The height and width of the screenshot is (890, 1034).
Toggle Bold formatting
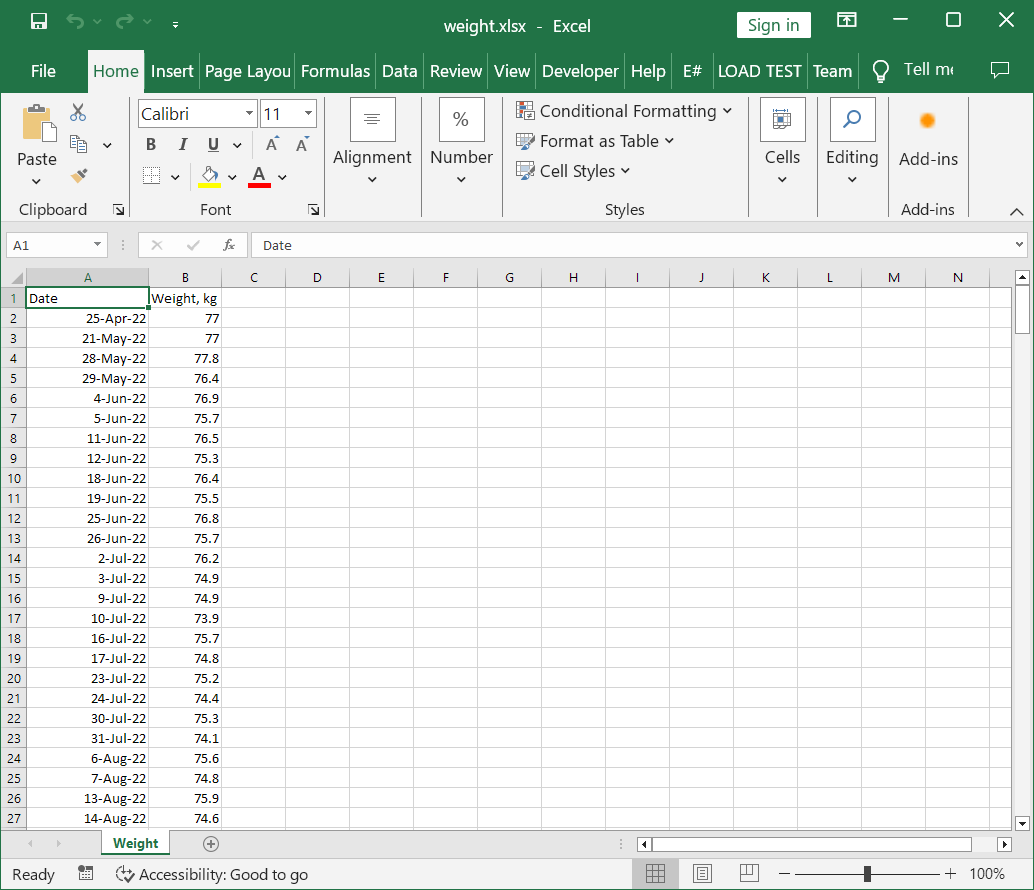coord(151,144)
